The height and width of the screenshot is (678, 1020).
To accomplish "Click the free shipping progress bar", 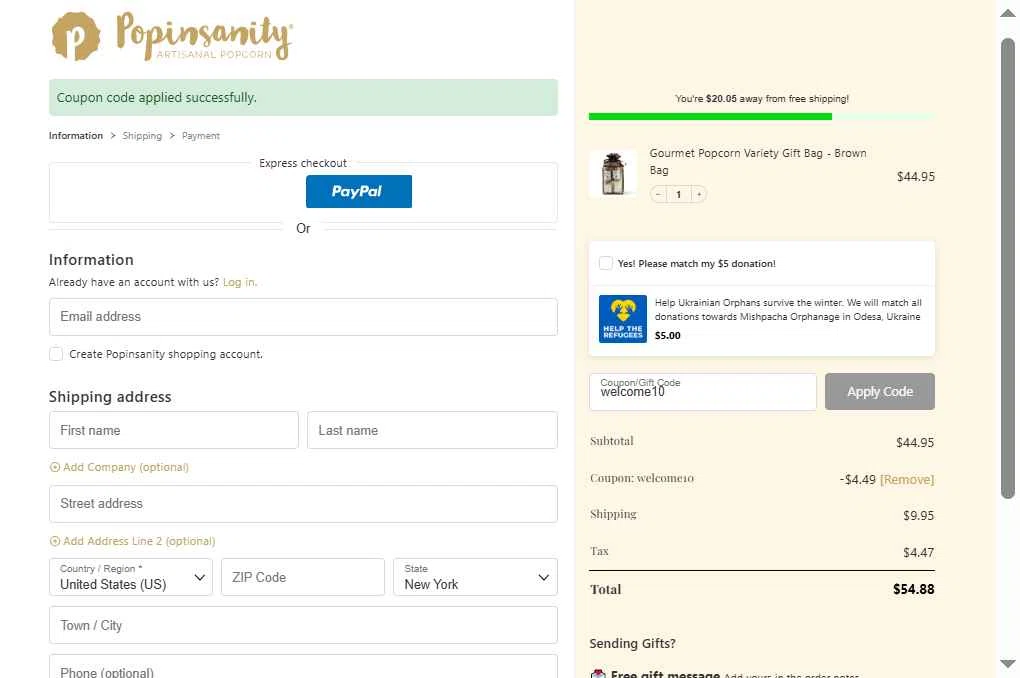I will tap(761, 116).
